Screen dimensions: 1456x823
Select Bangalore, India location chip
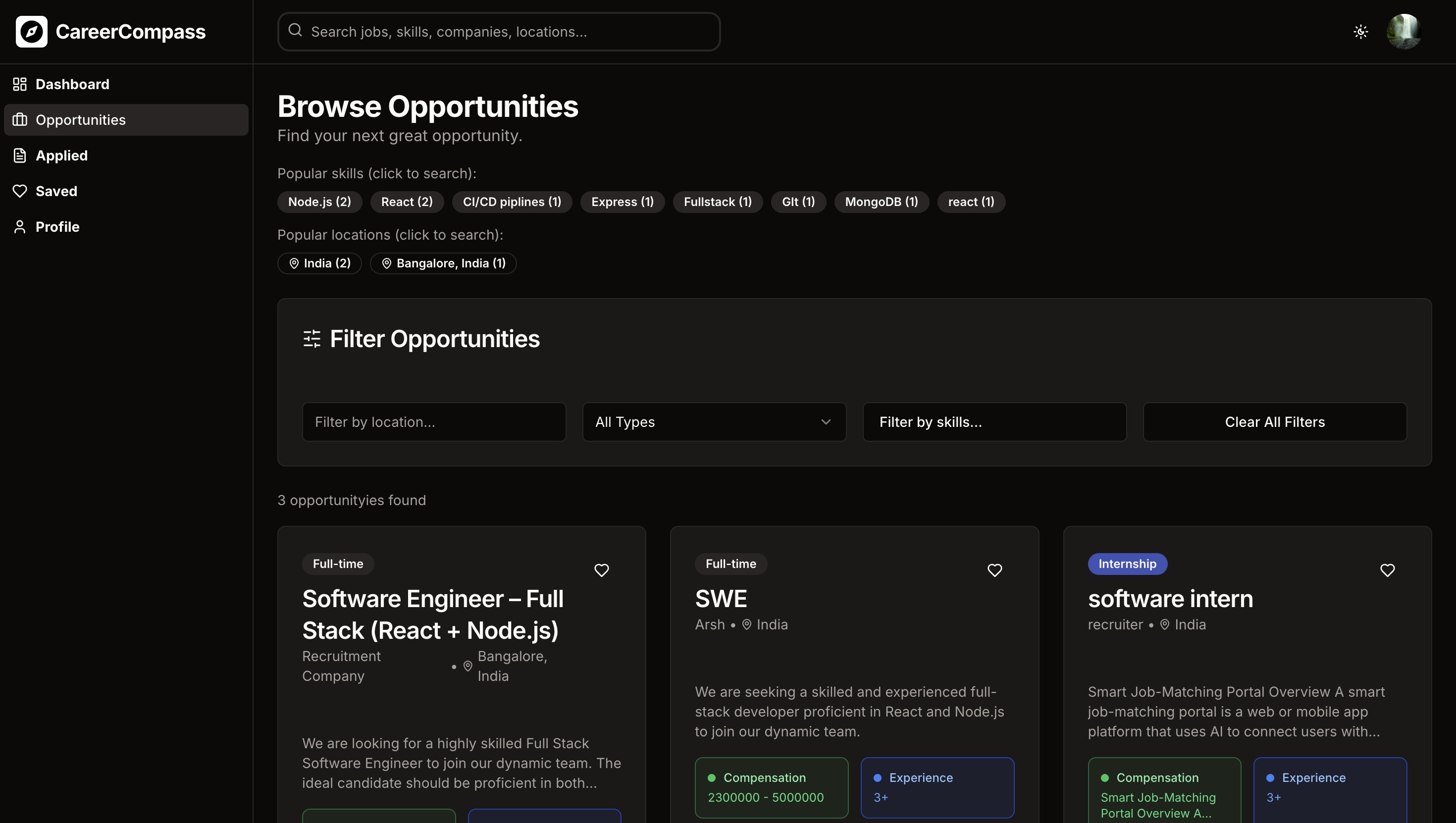point(443,263)
